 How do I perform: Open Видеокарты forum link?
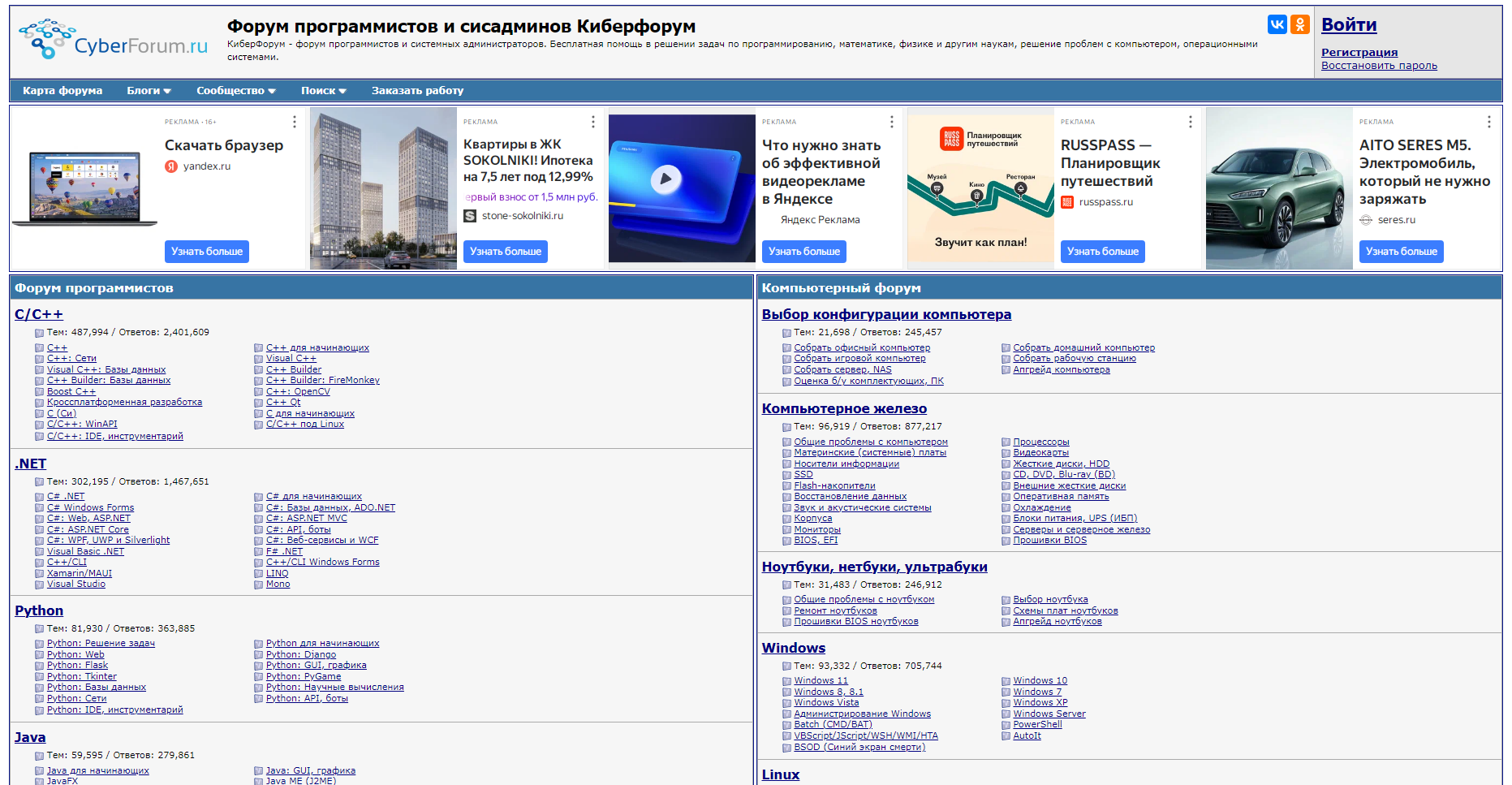(x=1041, y=453)
